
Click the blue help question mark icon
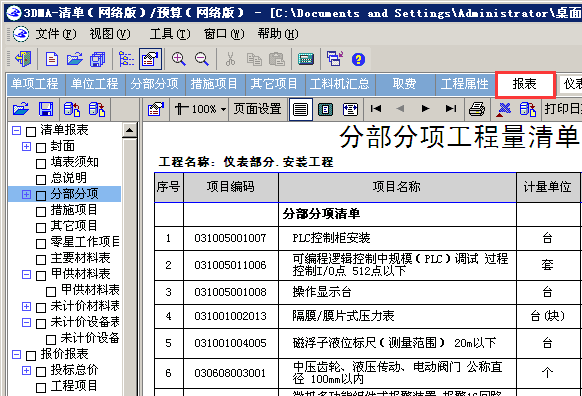click(x=358, y=59)
